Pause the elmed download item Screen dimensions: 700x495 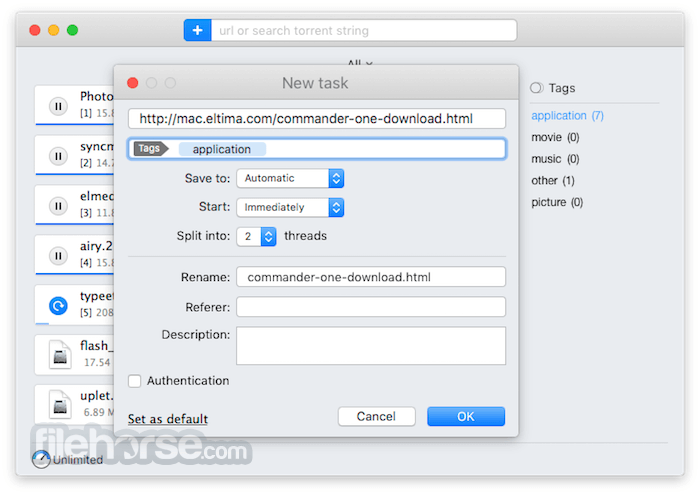58,206
